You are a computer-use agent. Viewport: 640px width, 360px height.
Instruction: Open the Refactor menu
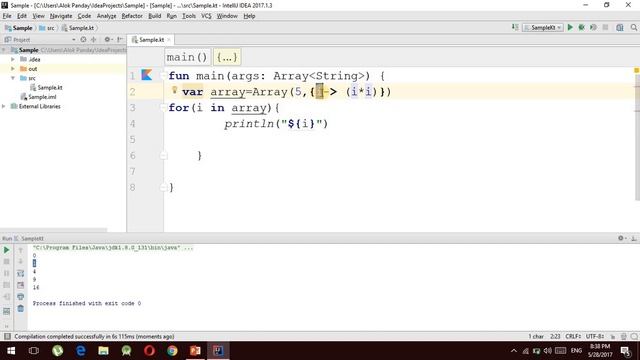click(132, 16)
